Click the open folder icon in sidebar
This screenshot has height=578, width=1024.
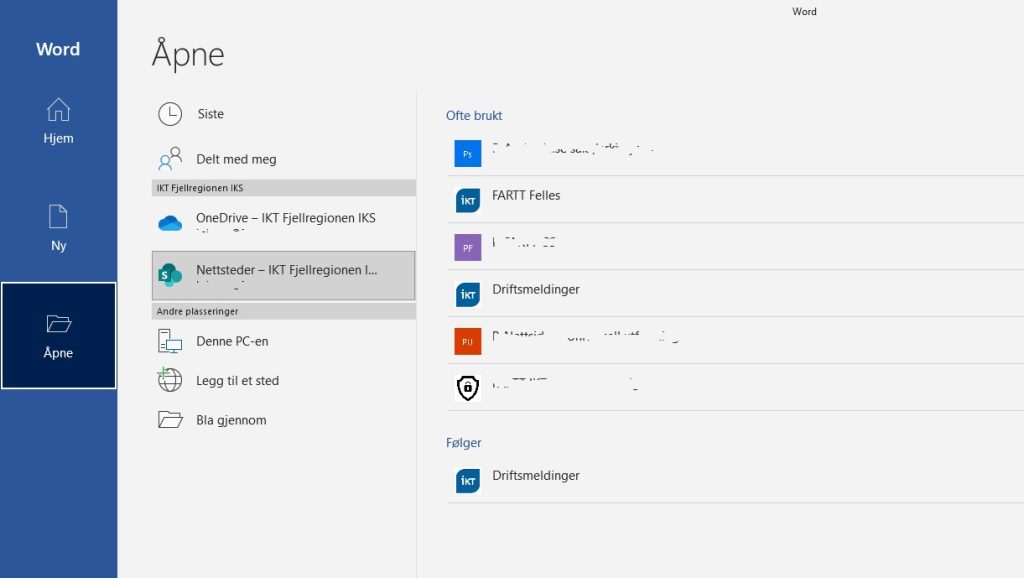(58, 323)
